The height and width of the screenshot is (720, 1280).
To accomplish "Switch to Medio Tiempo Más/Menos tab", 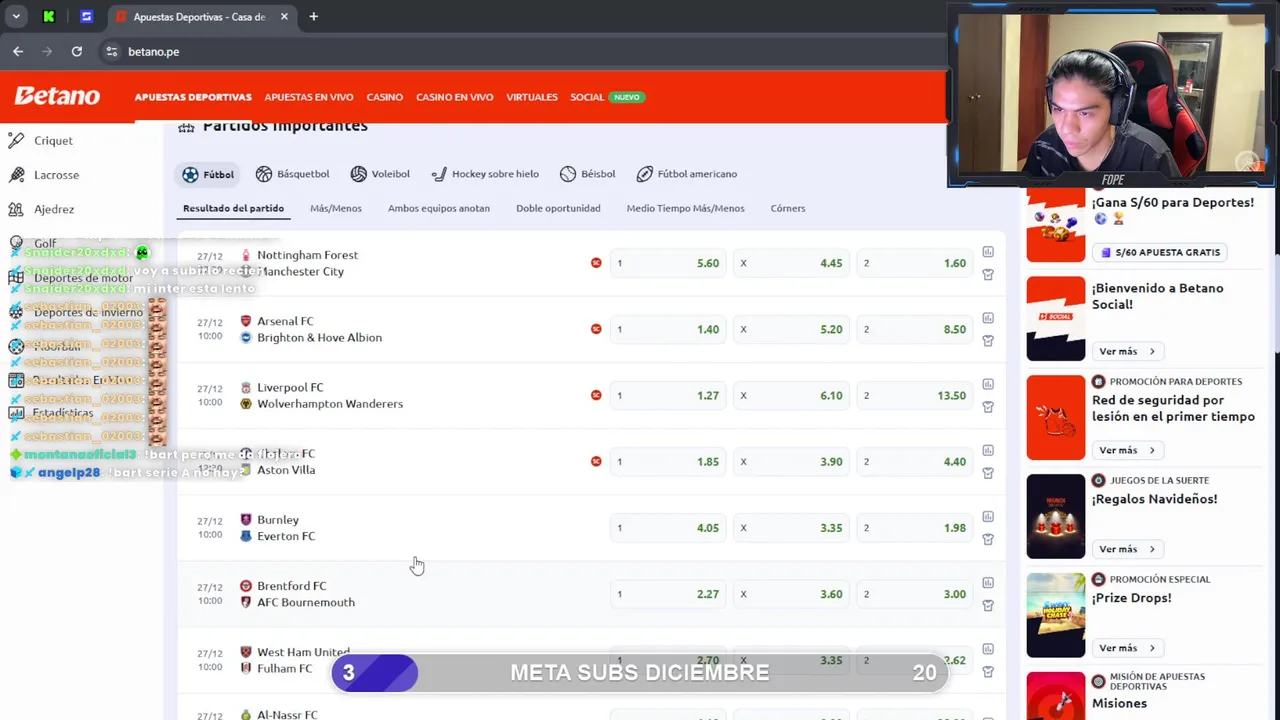I will click(685, 208).
